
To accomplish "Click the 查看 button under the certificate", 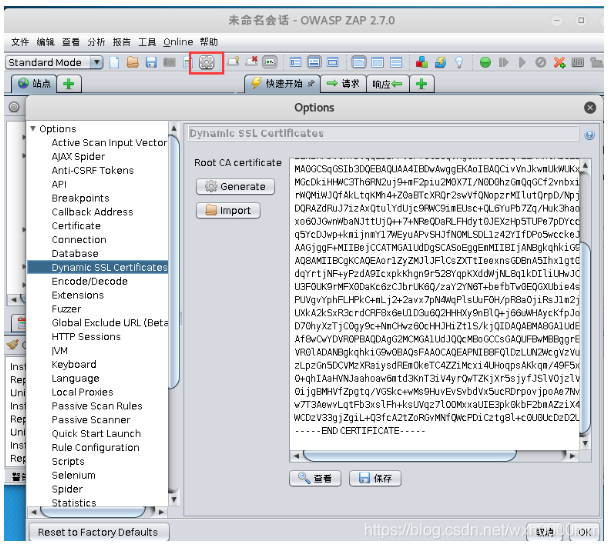I will click(x=315, y=478).
